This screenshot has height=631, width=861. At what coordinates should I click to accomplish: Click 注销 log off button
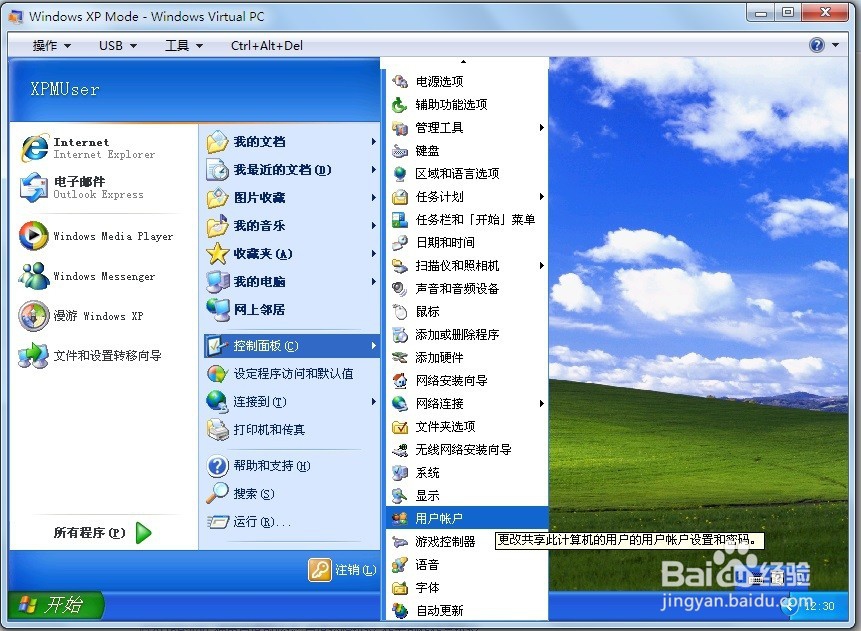pos(342,570)
